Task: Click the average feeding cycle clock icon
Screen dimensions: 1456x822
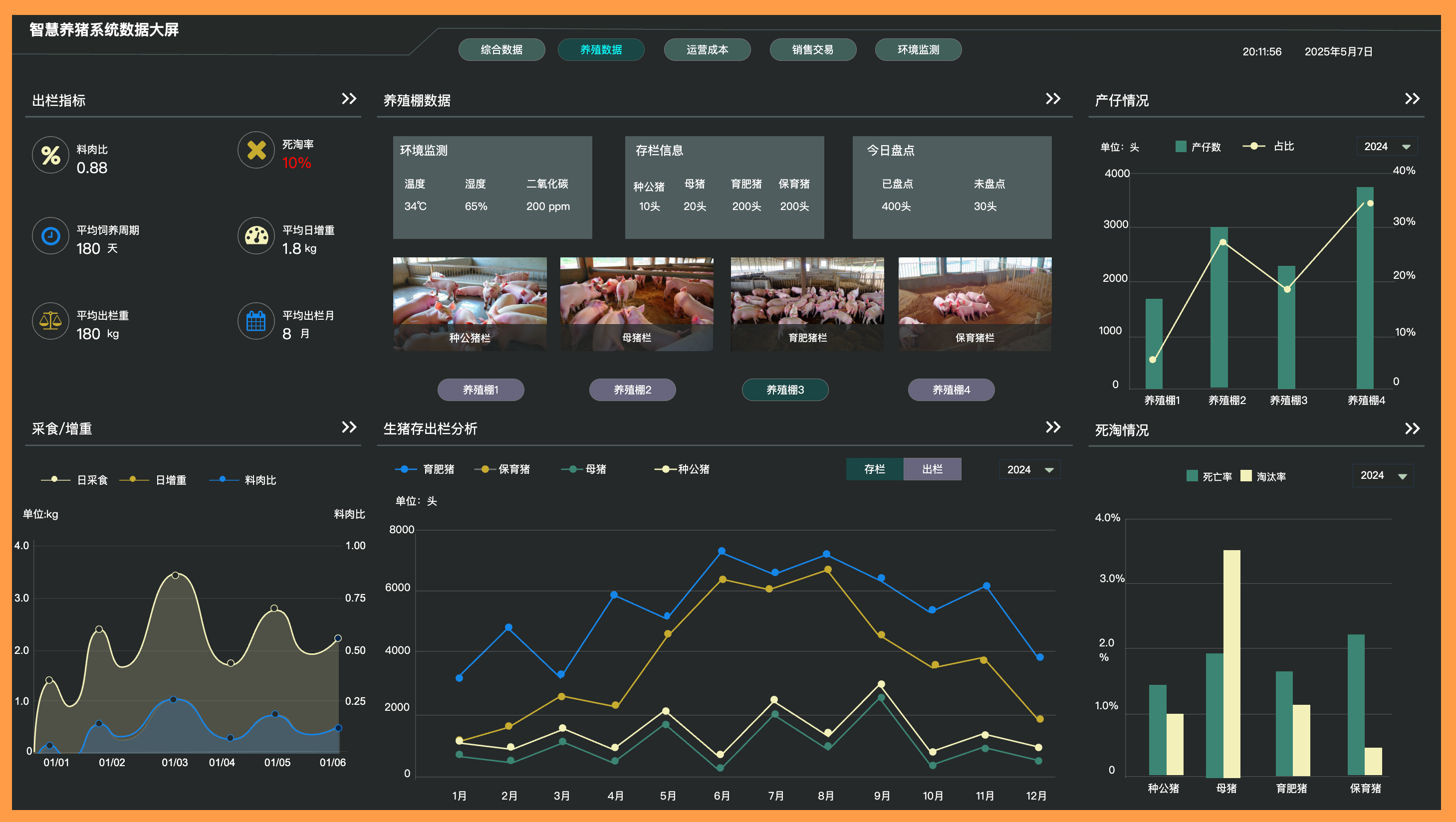Action: pos(50,235)
